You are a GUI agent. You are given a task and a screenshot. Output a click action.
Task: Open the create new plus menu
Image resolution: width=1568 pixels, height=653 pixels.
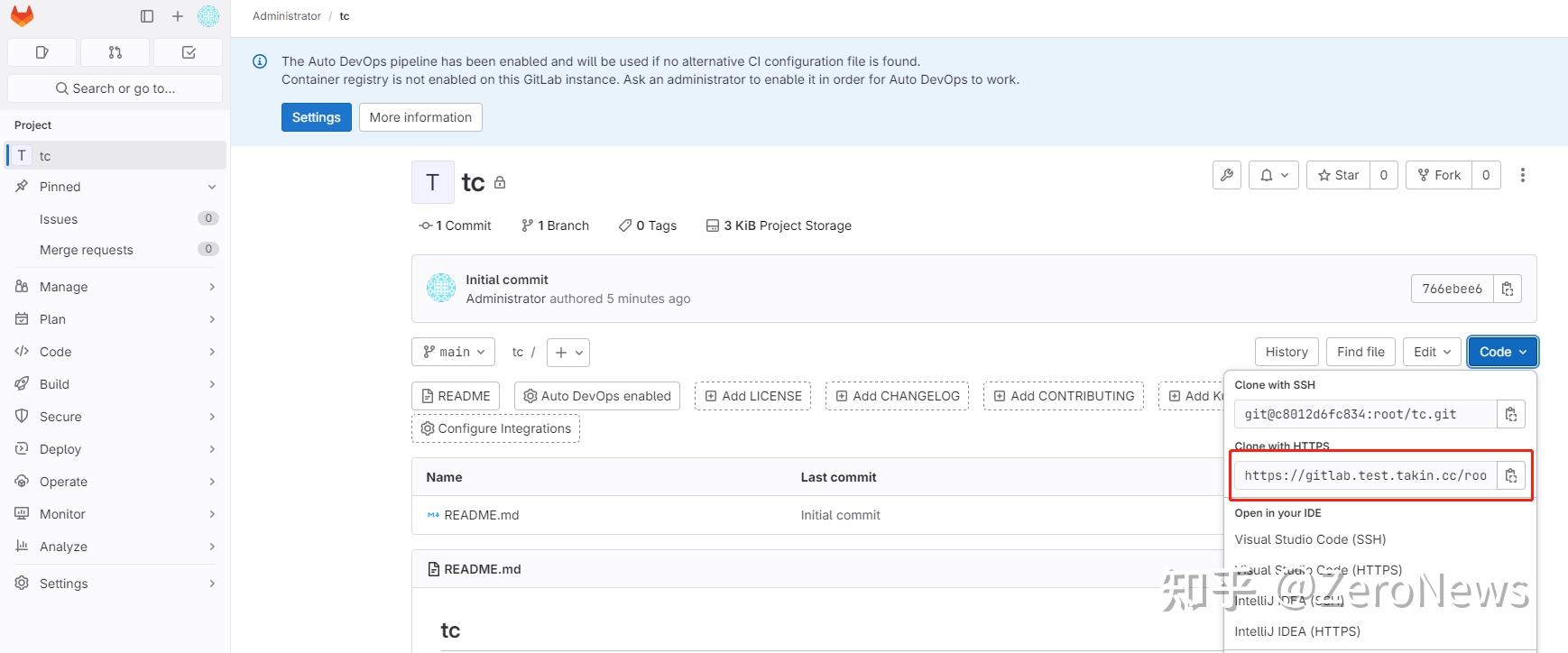click(178, 16)
